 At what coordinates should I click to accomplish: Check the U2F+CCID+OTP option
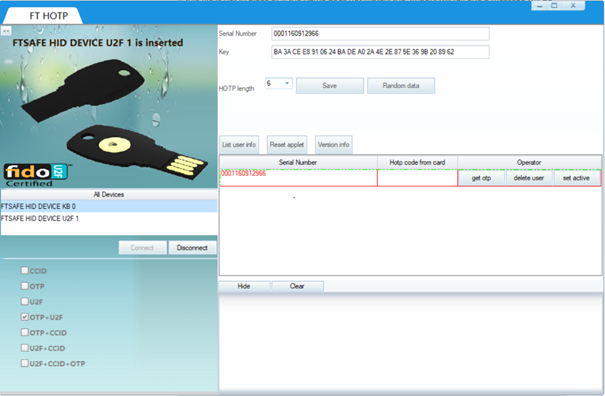pos(25,363)
